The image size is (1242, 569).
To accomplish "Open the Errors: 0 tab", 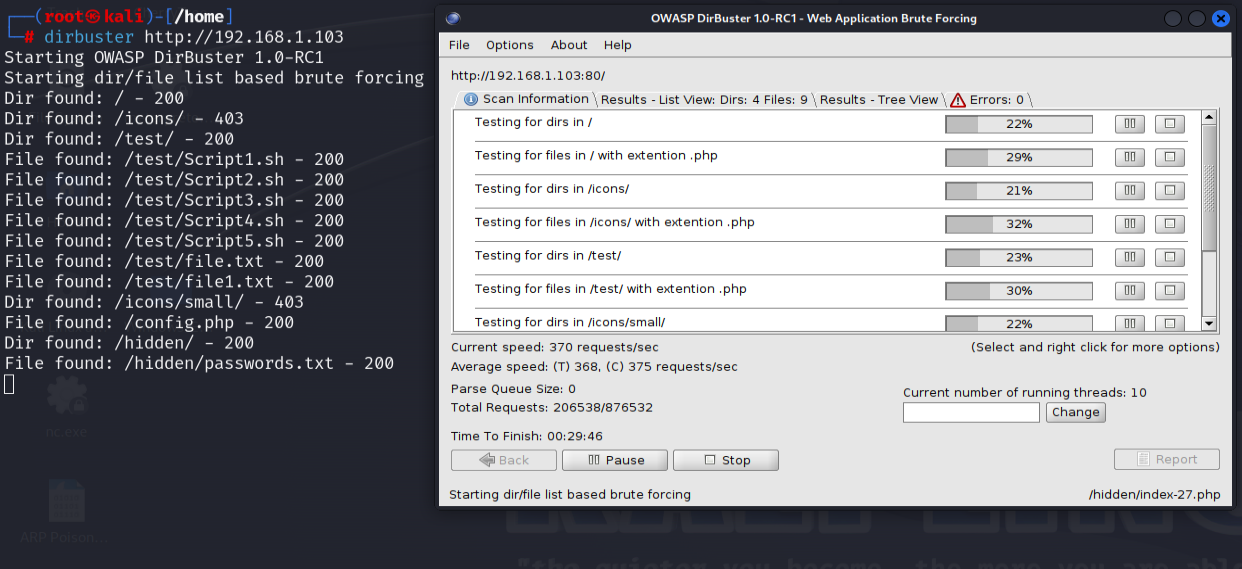I will [987, 100].
